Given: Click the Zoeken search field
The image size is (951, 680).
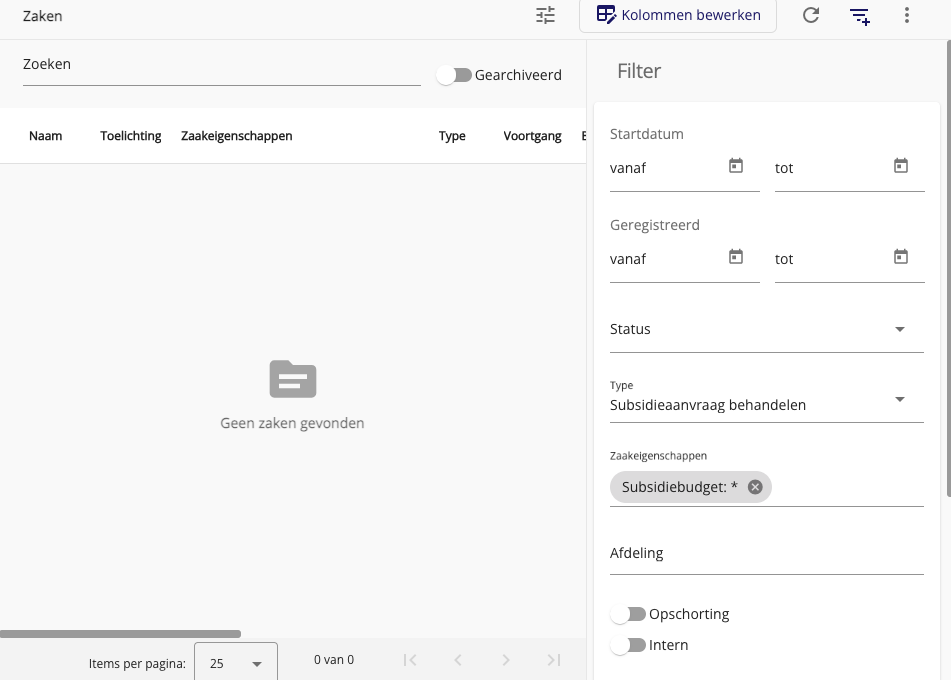Looking at the screenshot, I should pyautogui.click(x=221, y=65).
